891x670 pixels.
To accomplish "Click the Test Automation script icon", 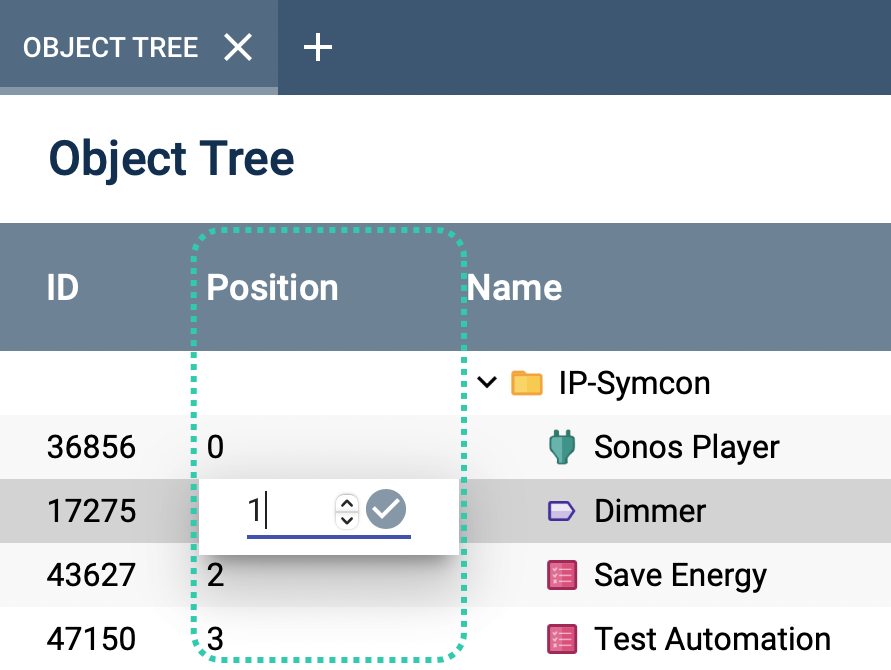I will pos(562,639).
